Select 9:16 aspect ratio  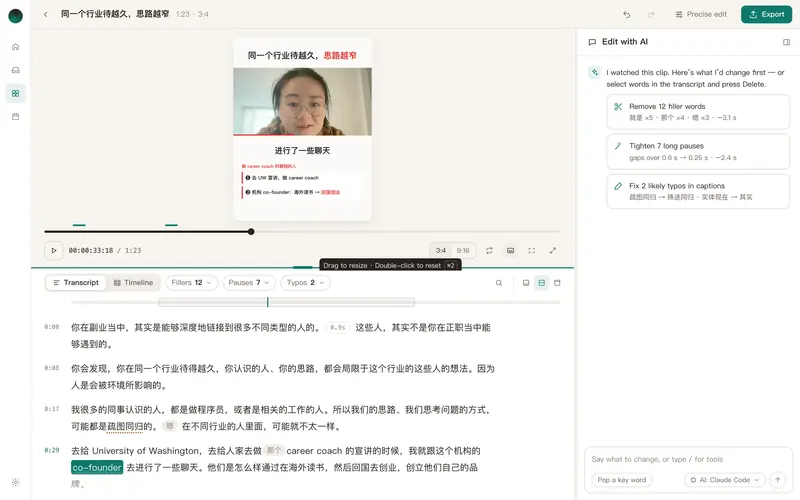[463, 251]
